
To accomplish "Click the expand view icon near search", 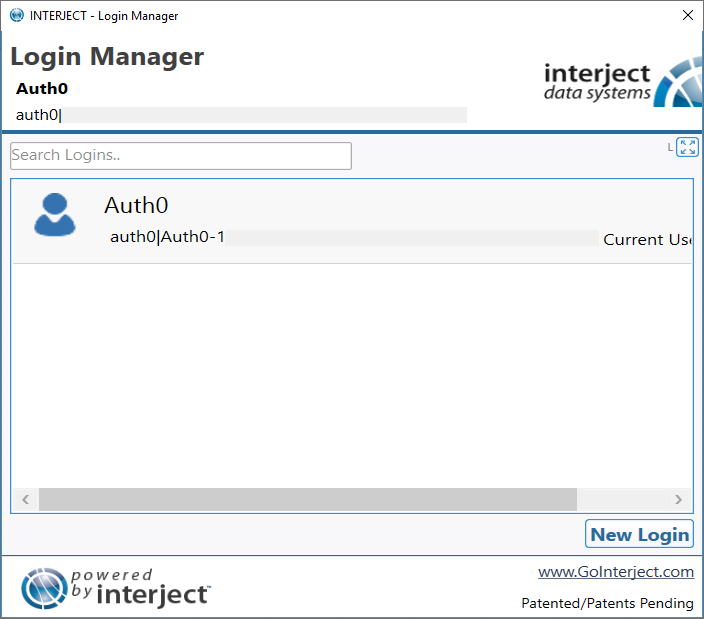I will 687,147.
